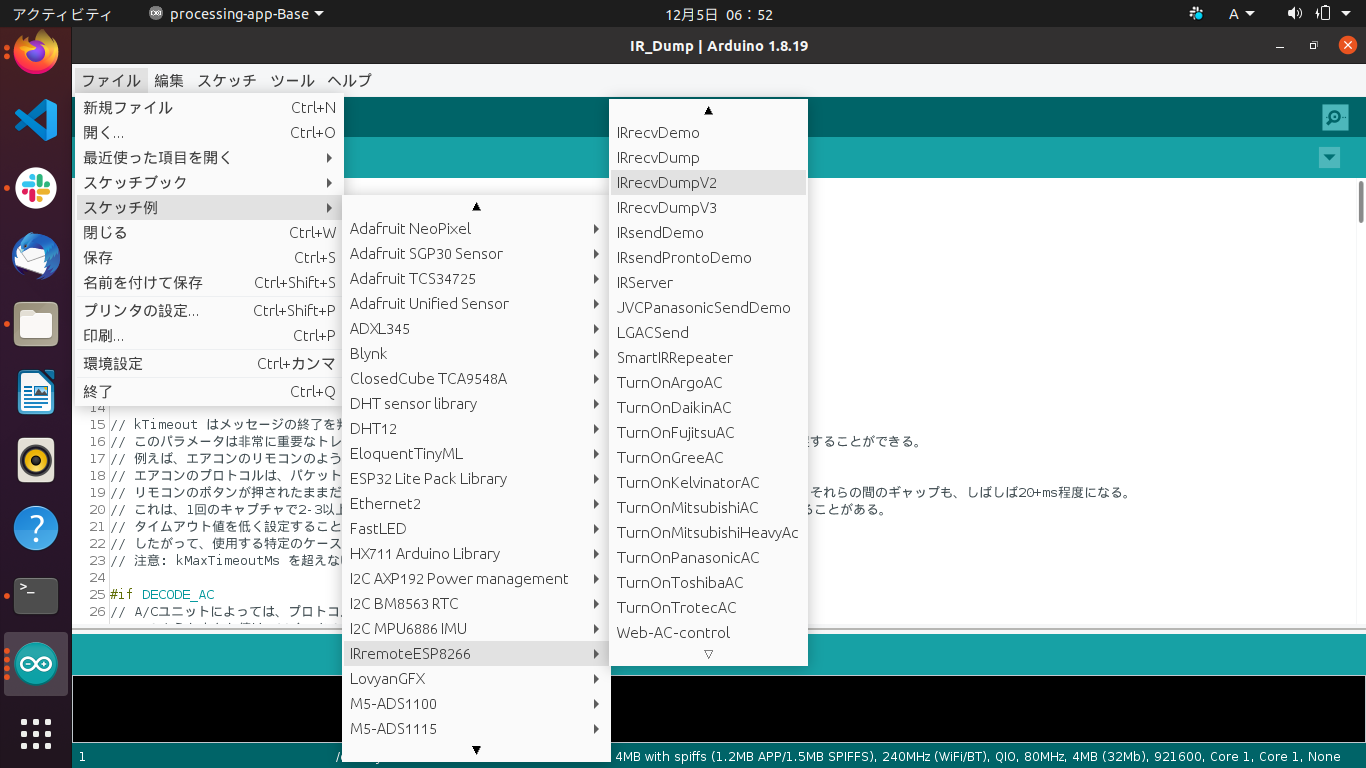Choose 開く... menu entry
This screenshot has width=1366, height=768.
(209, 133)
